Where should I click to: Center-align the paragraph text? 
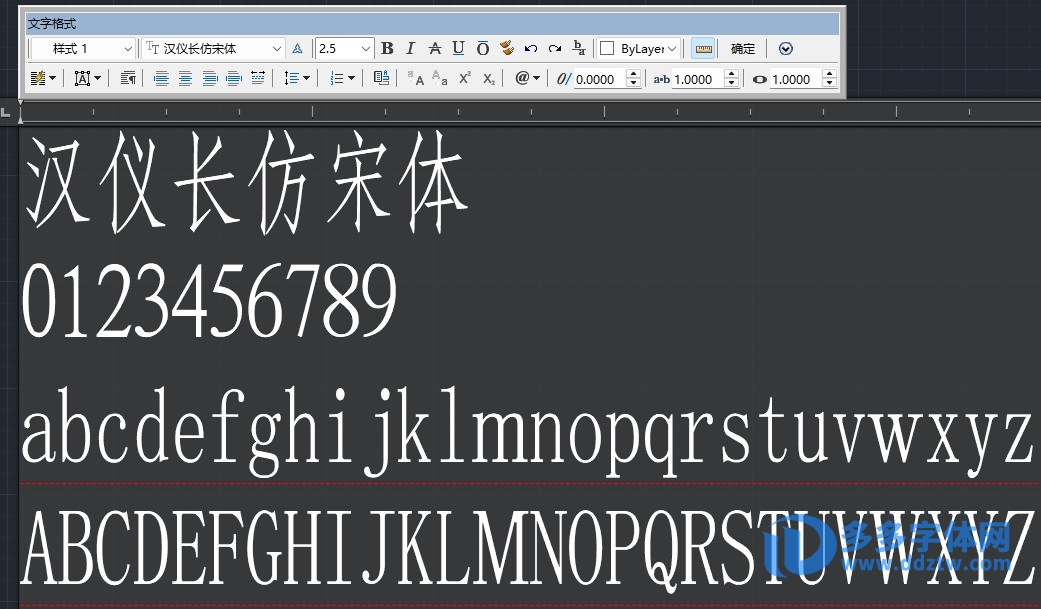(x=186, y=78)
